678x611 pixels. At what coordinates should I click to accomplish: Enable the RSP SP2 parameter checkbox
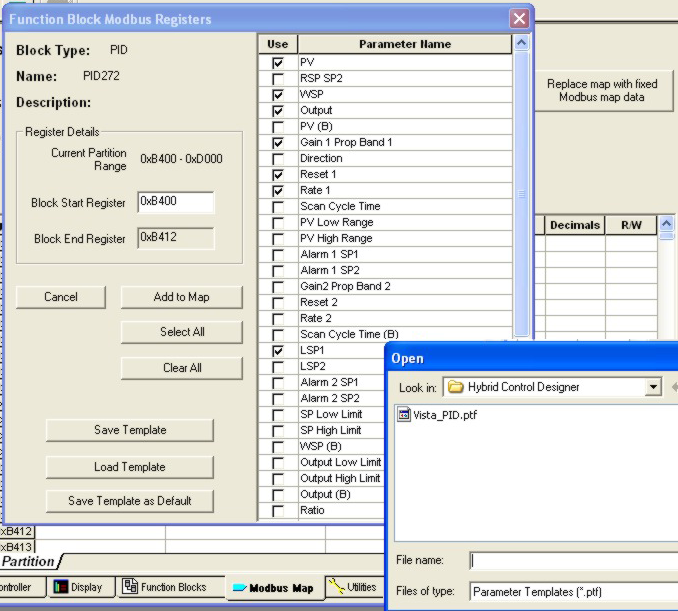[278, 79]
